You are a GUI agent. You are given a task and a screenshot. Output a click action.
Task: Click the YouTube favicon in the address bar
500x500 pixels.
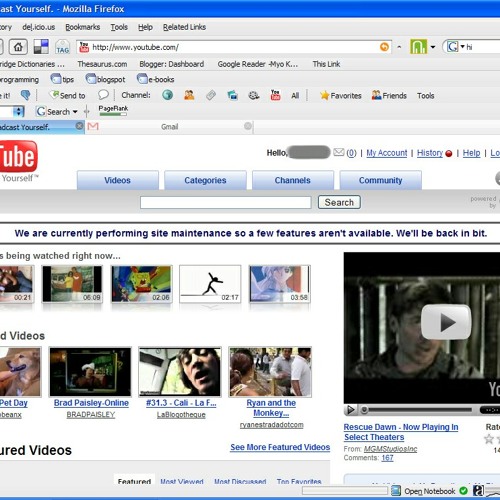pos(84,47)
